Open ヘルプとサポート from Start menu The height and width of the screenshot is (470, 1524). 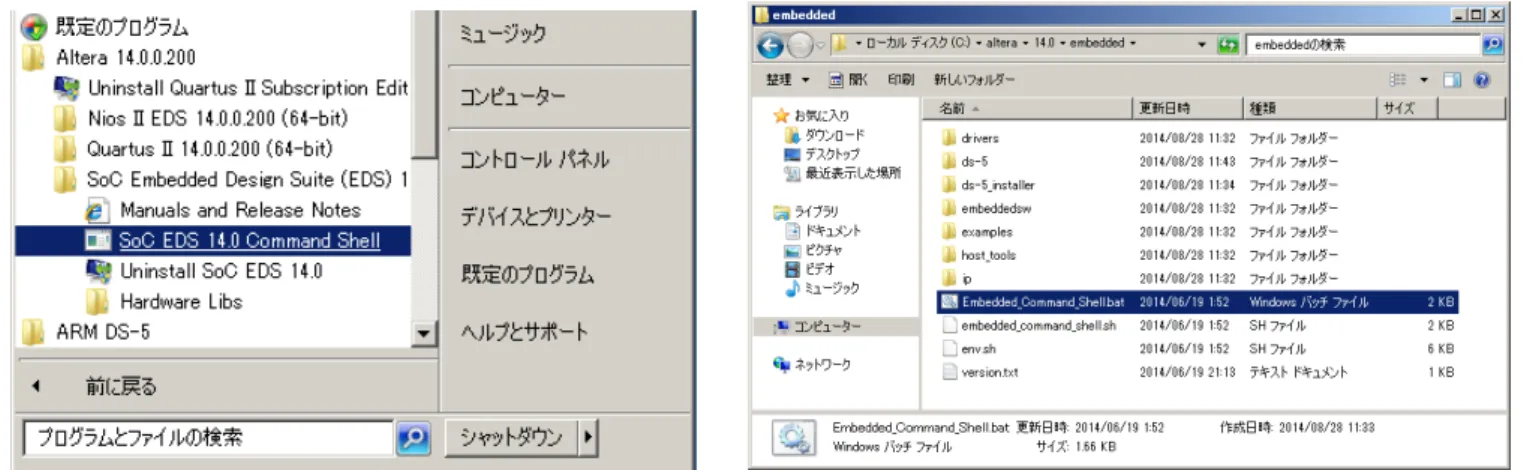click(524, 332)
